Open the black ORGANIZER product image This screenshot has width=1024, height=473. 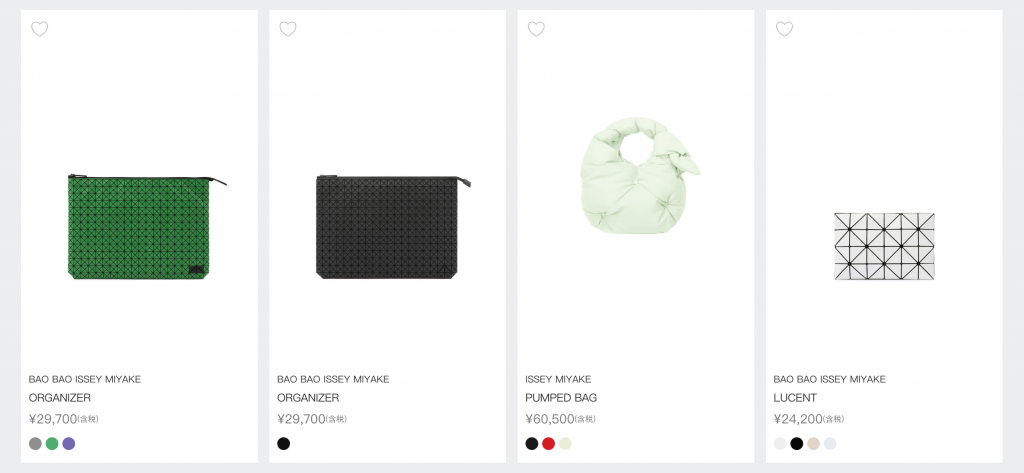tap(387, 226)
